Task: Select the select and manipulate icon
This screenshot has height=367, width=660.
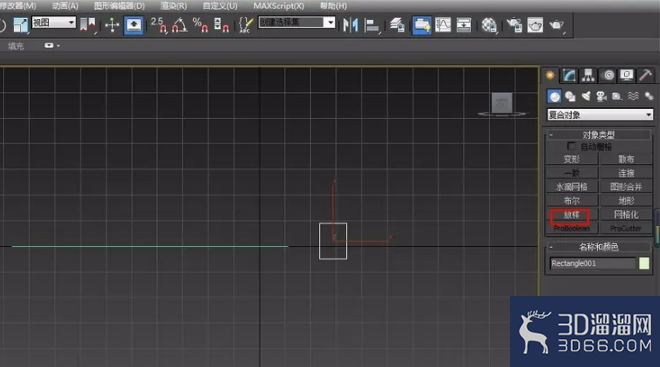Action: (x=112, y=25)
